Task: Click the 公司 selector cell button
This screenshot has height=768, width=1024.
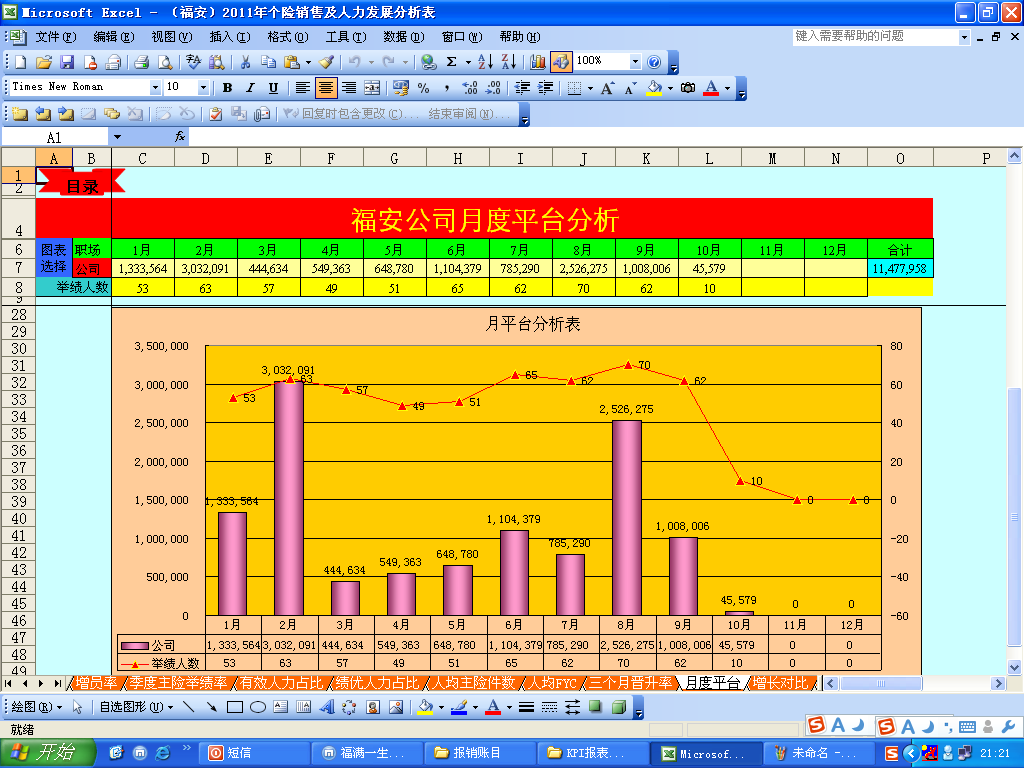Action: point(91,268)
